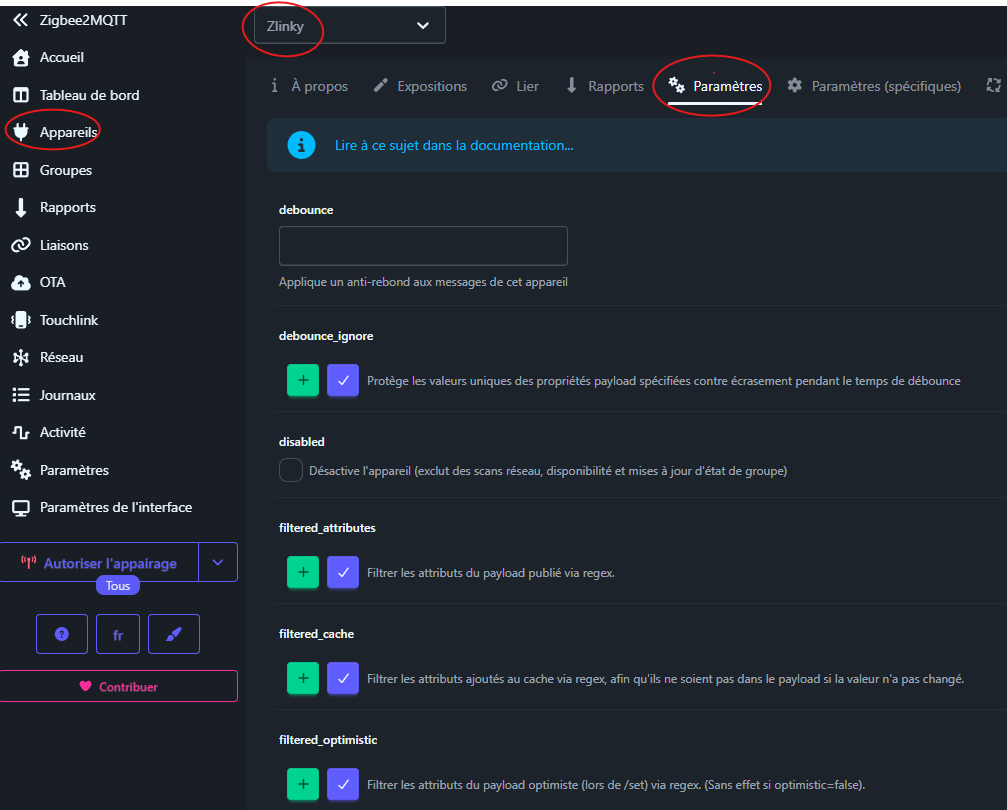Image resolution: width=1007 pixels, height=810 pixels.
Task: Click the Contribuer button
Action: [118, 687]
